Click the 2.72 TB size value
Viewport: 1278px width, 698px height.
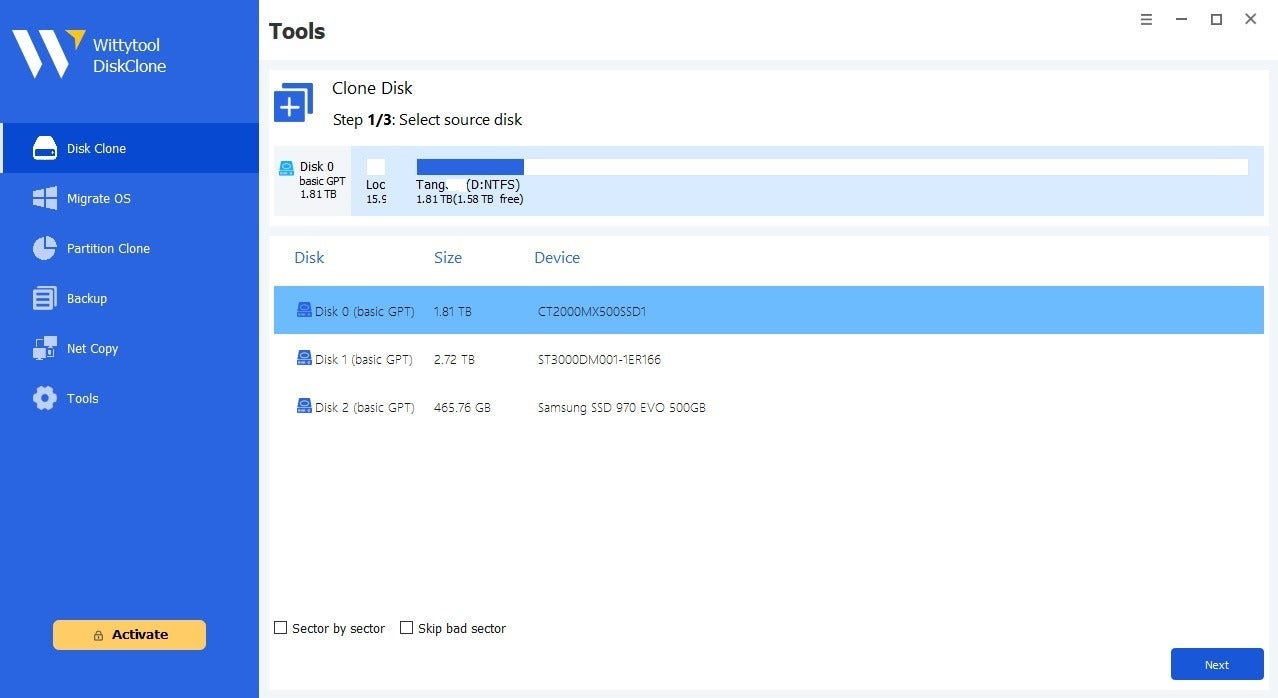[x=454, y=360]
